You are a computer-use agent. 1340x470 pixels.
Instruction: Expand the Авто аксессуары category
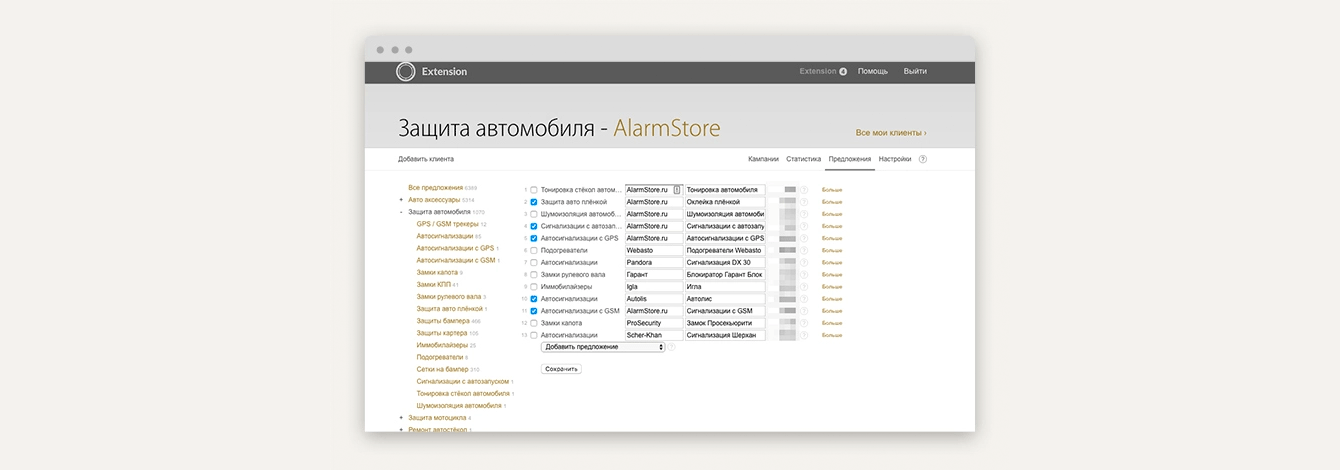(x=401, y=200)
